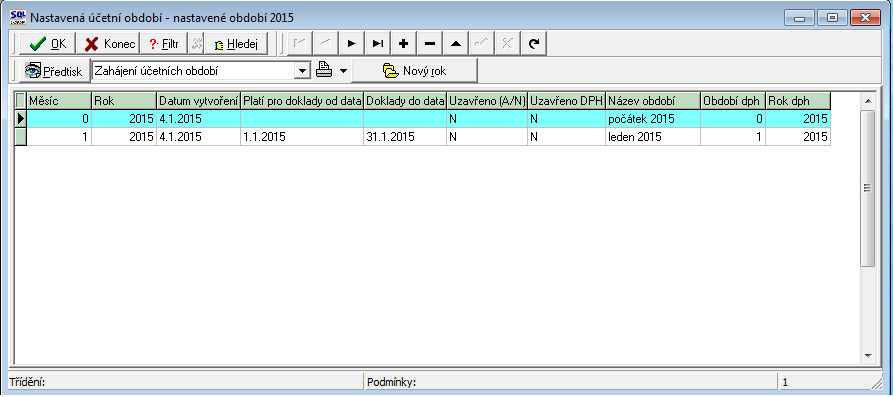The width and height of the screenshot is (893, 397).
Task: Click Uzavřeno DPH value in počátek 2015 row
Action: pos(567,119)
